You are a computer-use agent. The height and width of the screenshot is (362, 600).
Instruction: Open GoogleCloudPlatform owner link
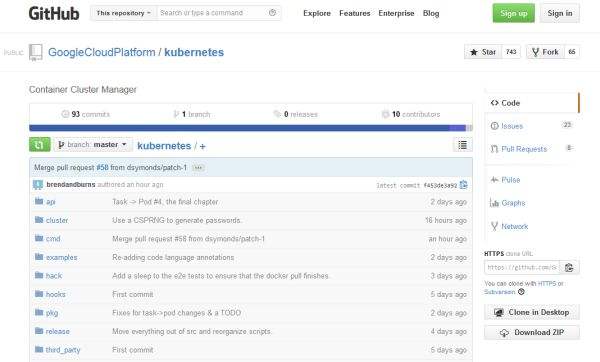click(102, 52)
